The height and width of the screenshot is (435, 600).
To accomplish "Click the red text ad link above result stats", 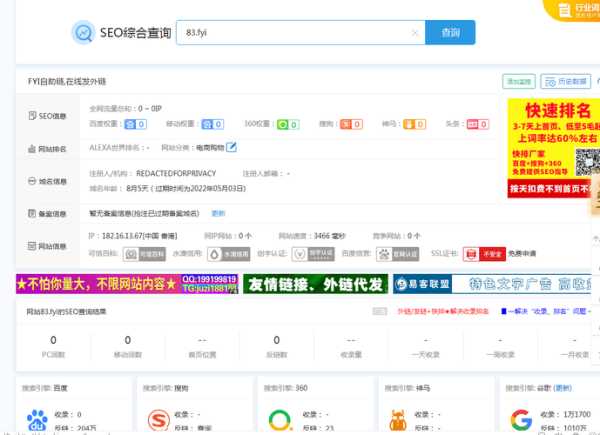I will pyautogui.click(x=443, y=311).
